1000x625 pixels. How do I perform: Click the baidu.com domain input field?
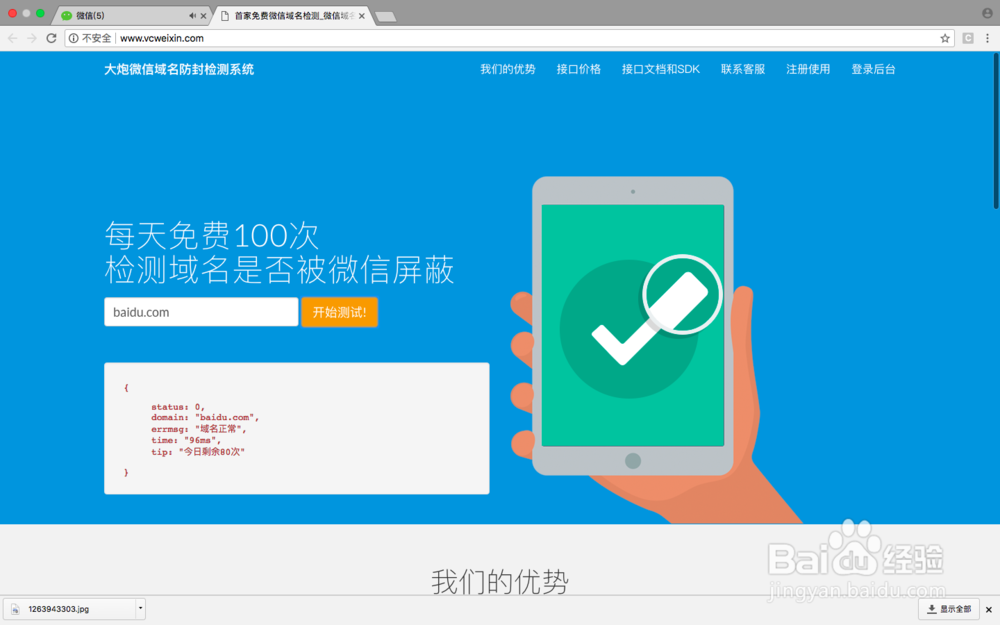pyautogui.click(x=201, y=312)
